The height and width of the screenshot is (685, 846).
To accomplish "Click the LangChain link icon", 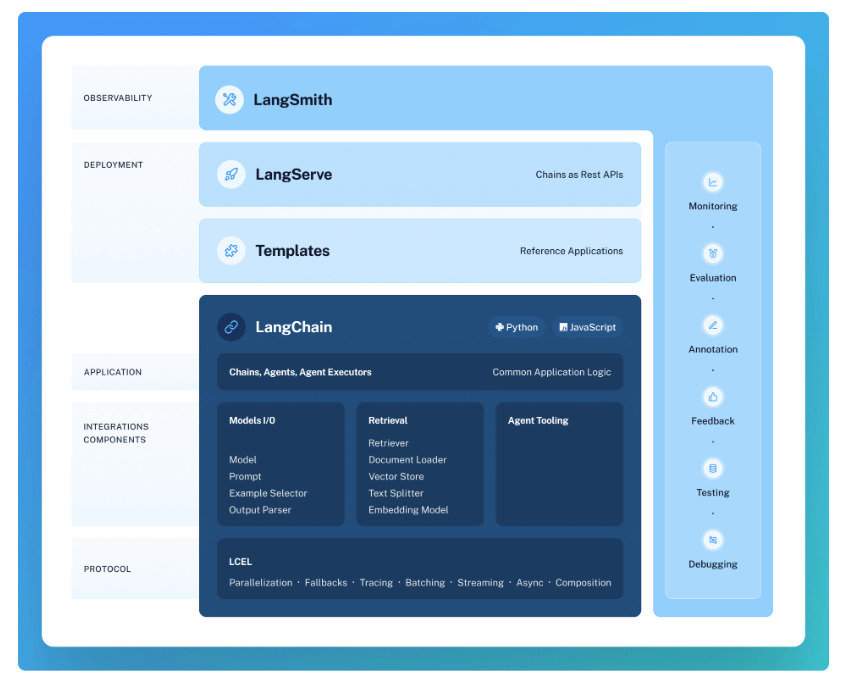I will click(231, 327).
